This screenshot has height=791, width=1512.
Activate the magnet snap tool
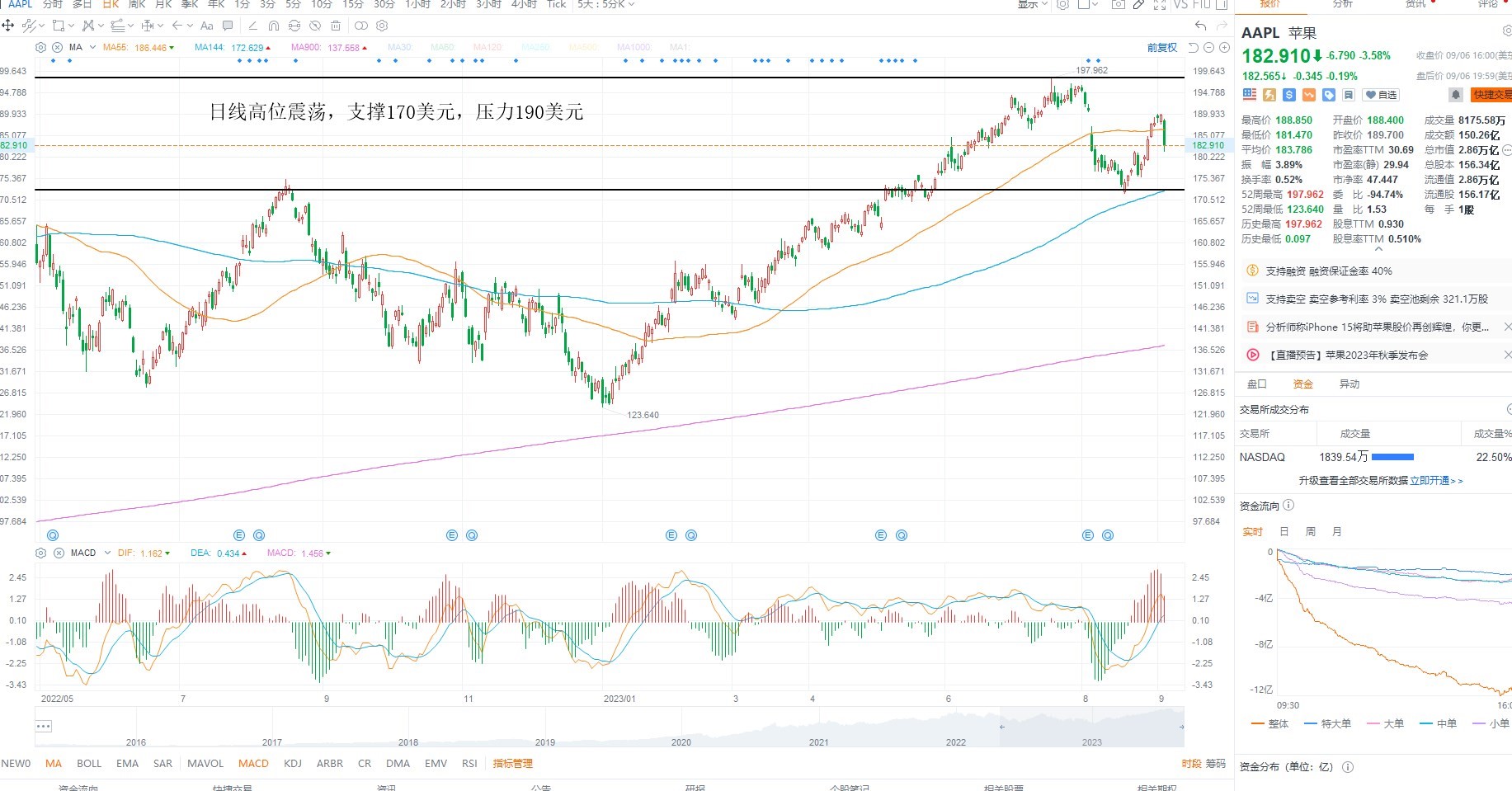coord(273,26)
